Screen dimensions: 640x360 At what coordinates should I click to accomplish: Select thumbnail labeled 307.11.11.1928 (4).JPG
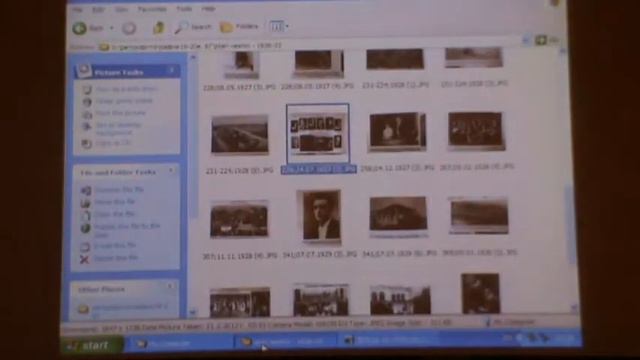tap(239, 220)
